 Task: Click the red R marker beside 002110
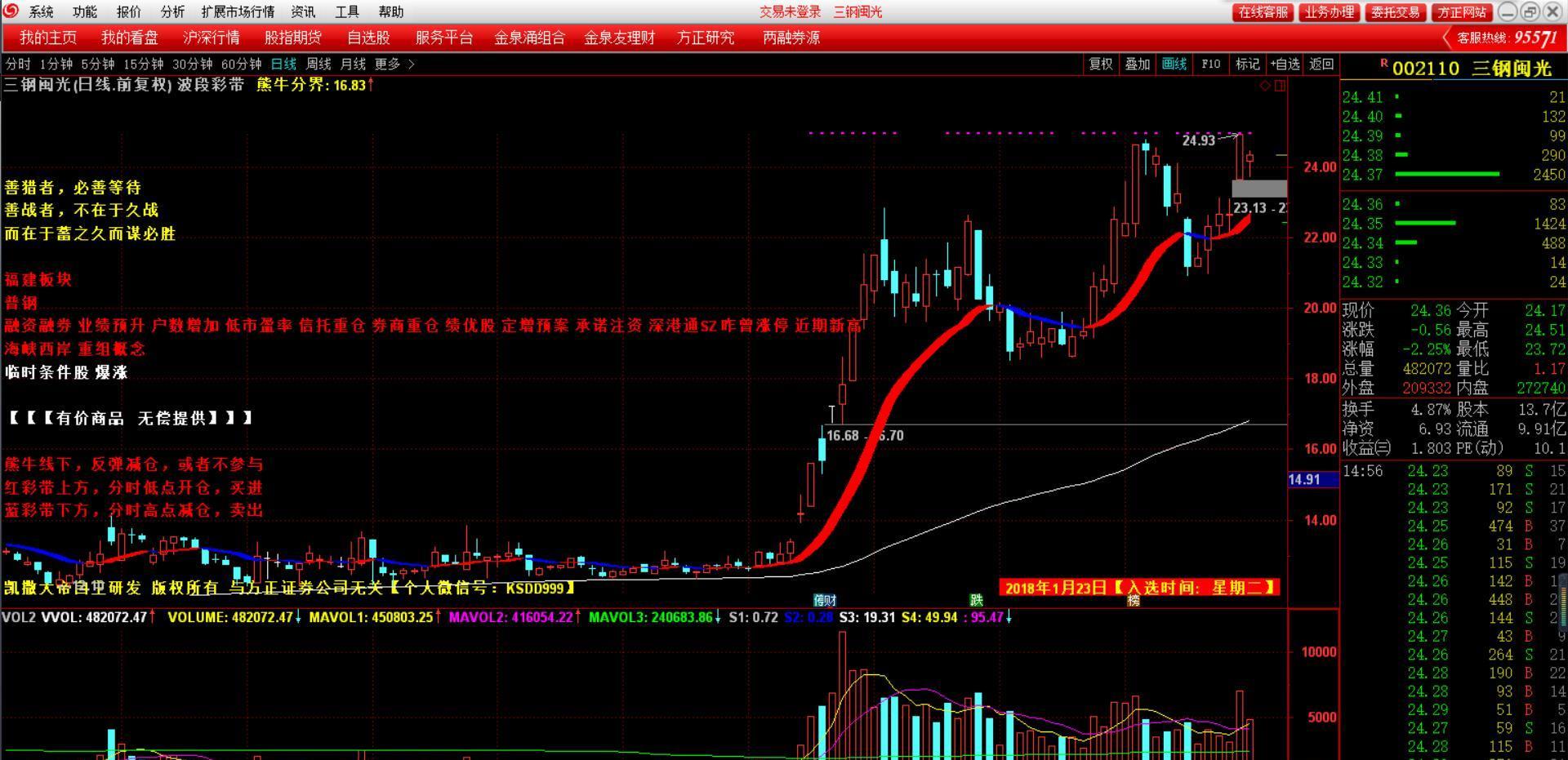tap(1384, 62)
